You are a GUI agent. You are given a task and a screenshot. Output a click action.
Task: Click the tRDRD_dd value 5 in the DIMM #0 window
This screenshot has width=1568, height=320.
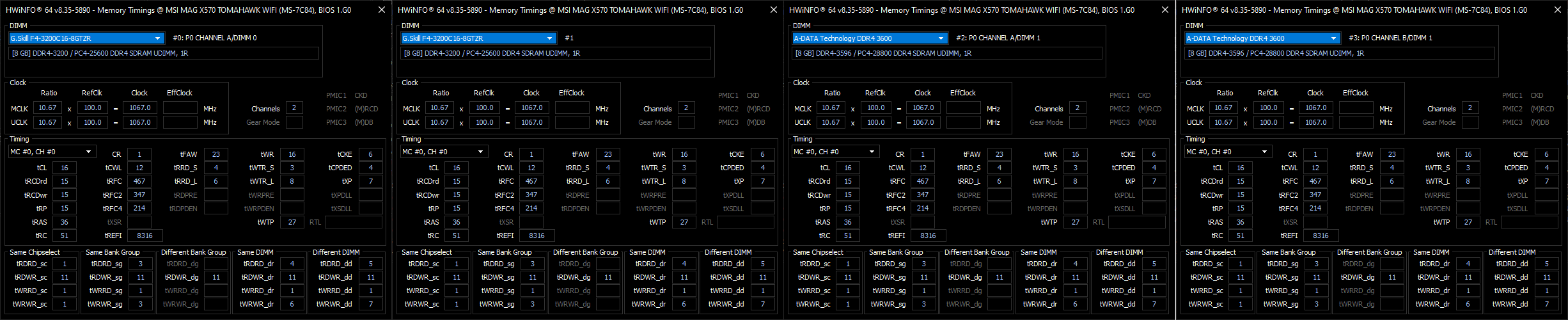pos(371,264)
